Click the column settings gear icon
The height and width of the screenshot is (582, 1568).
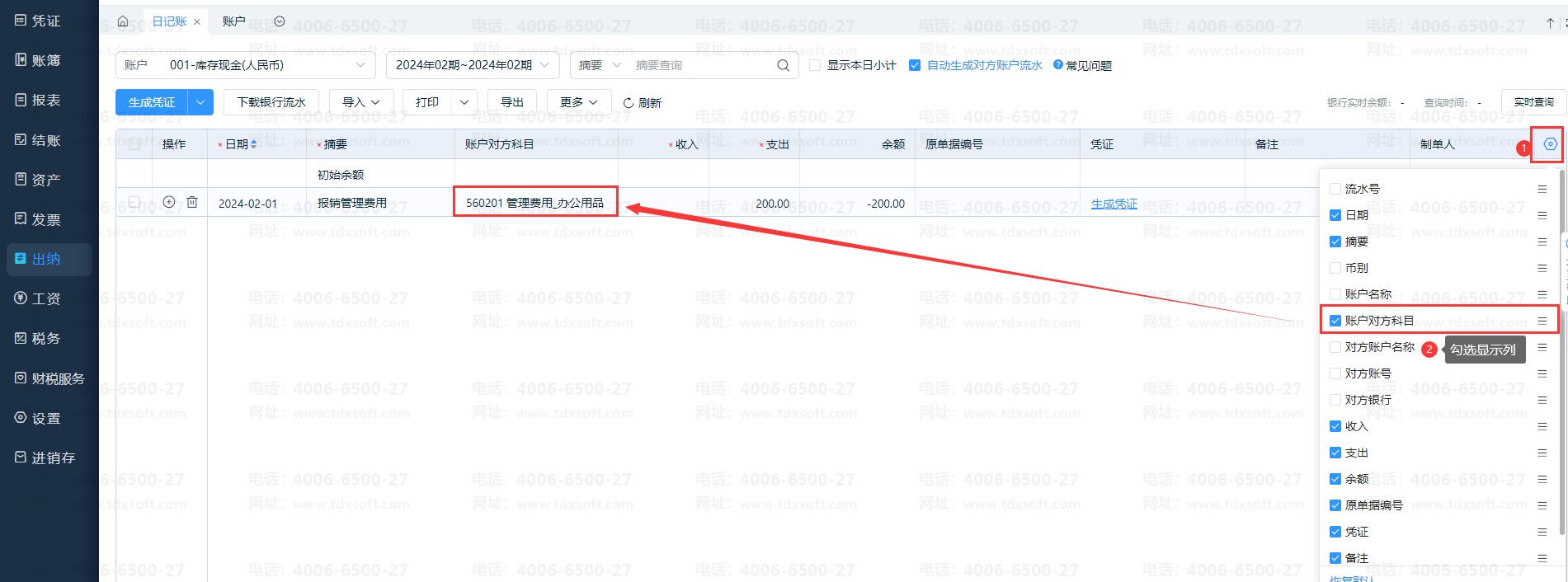[x=1550, y=144]
